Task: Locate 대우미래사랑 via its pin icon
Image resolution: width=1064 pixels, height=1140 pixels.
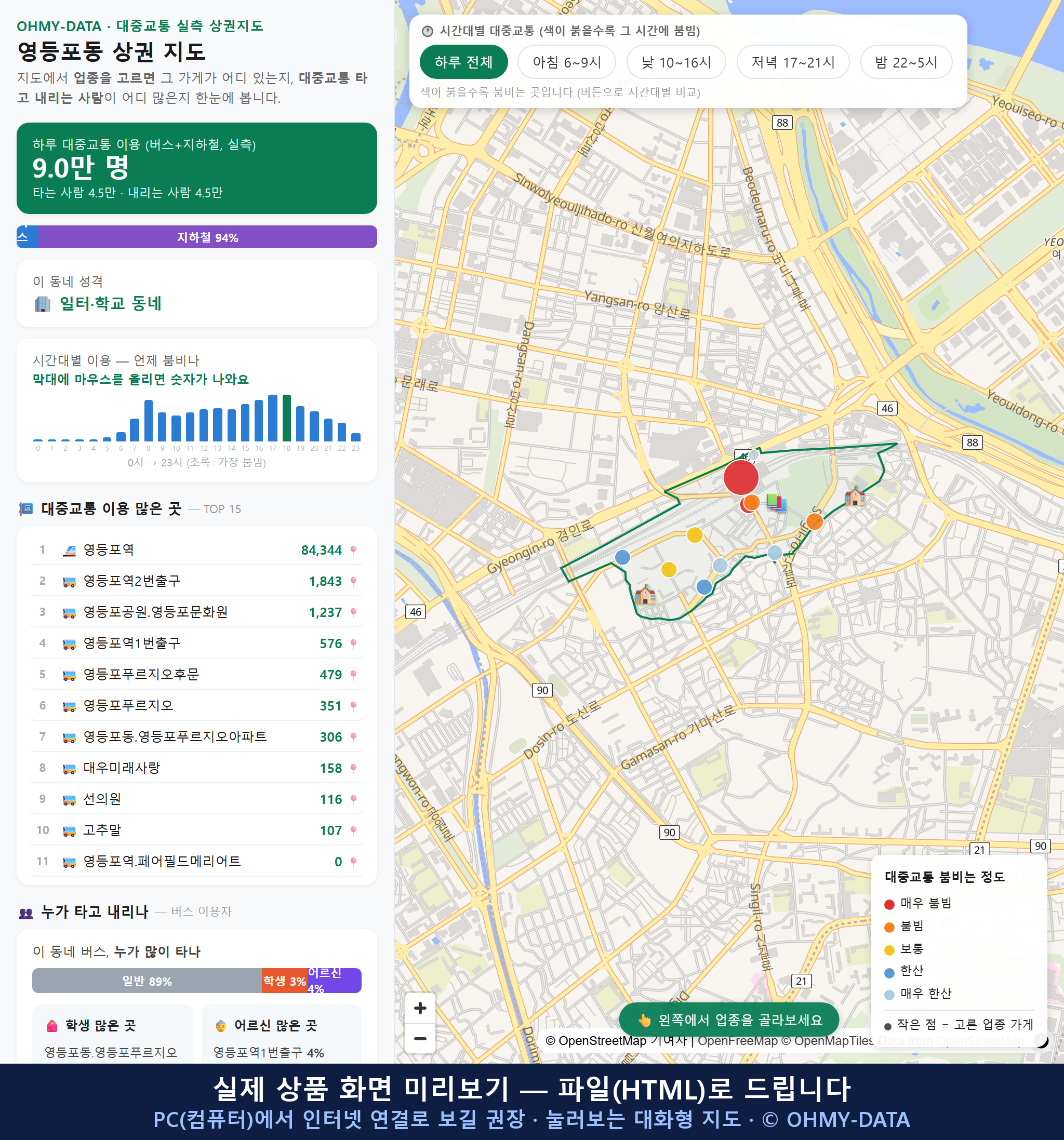Action: (x=353, y=769)
